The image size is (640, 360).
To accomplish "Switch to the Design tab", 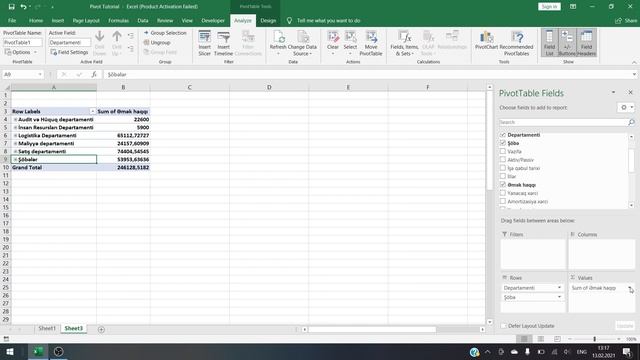I will click(268, 20).
